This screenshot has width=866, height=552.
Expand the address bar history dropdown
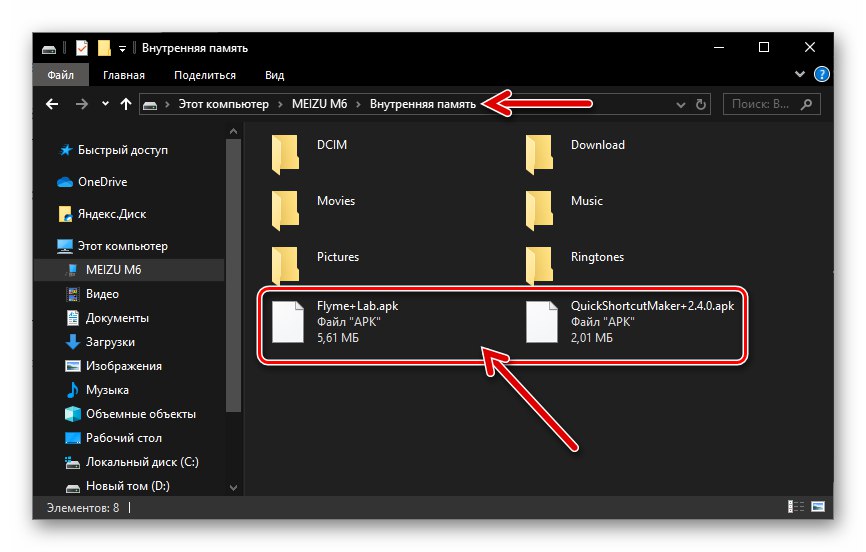[x=680, y=104]
